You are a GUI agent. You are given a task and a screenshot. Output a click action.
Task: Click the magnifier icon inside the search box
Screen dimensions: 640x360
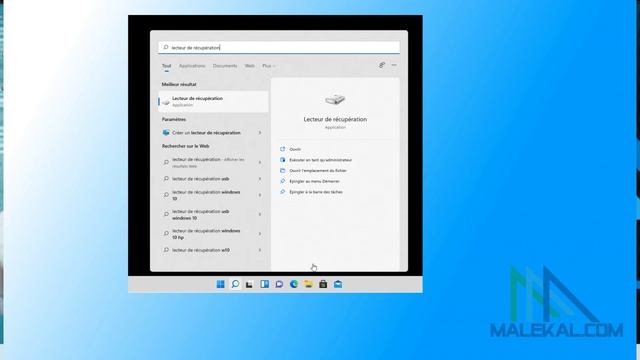(x=166, y=47)
